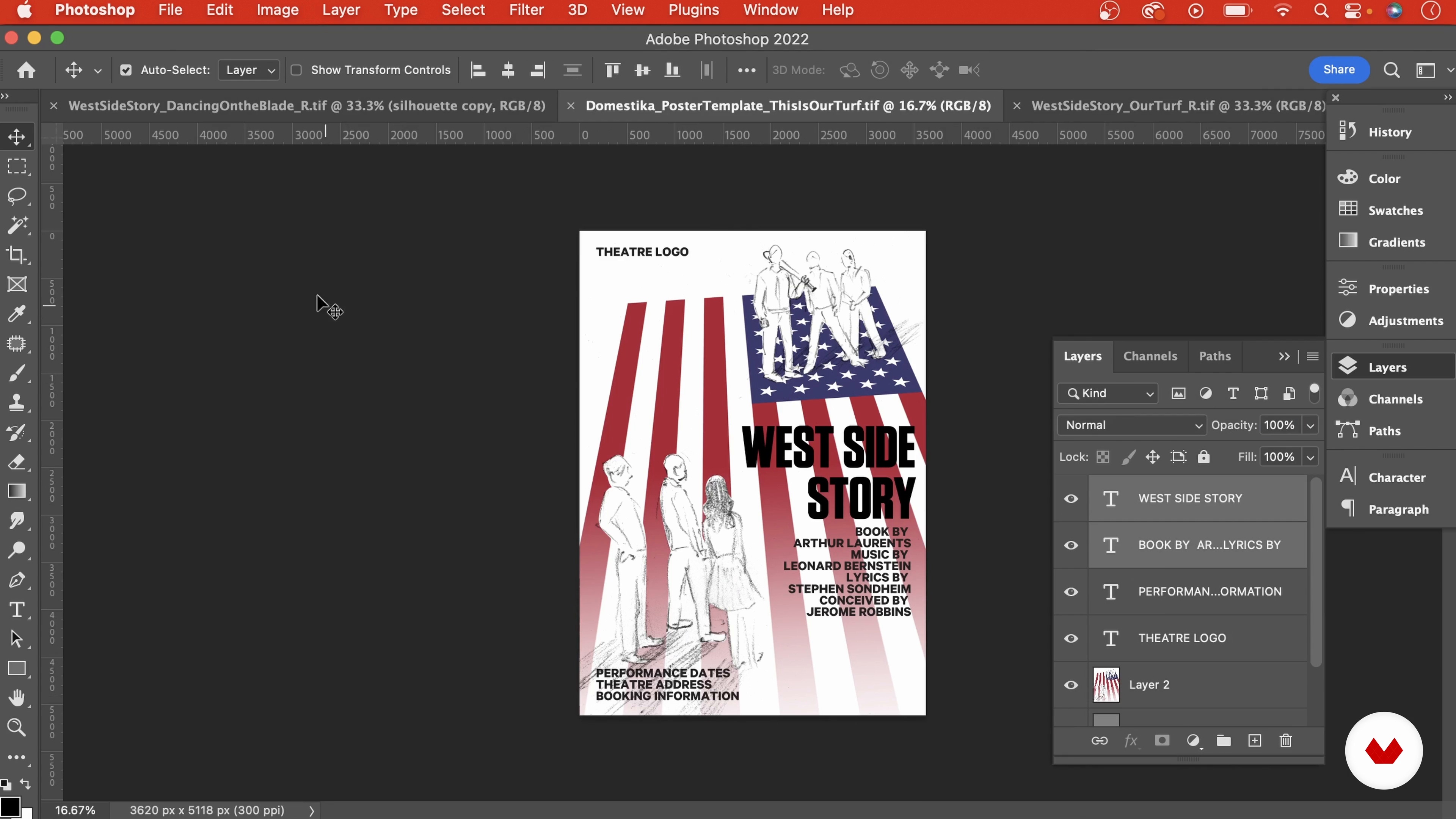This screenshot has width=1456, height=819.
Task: Hide the PERFORMAN...ORMATION layer
Action: [1071, 592]
